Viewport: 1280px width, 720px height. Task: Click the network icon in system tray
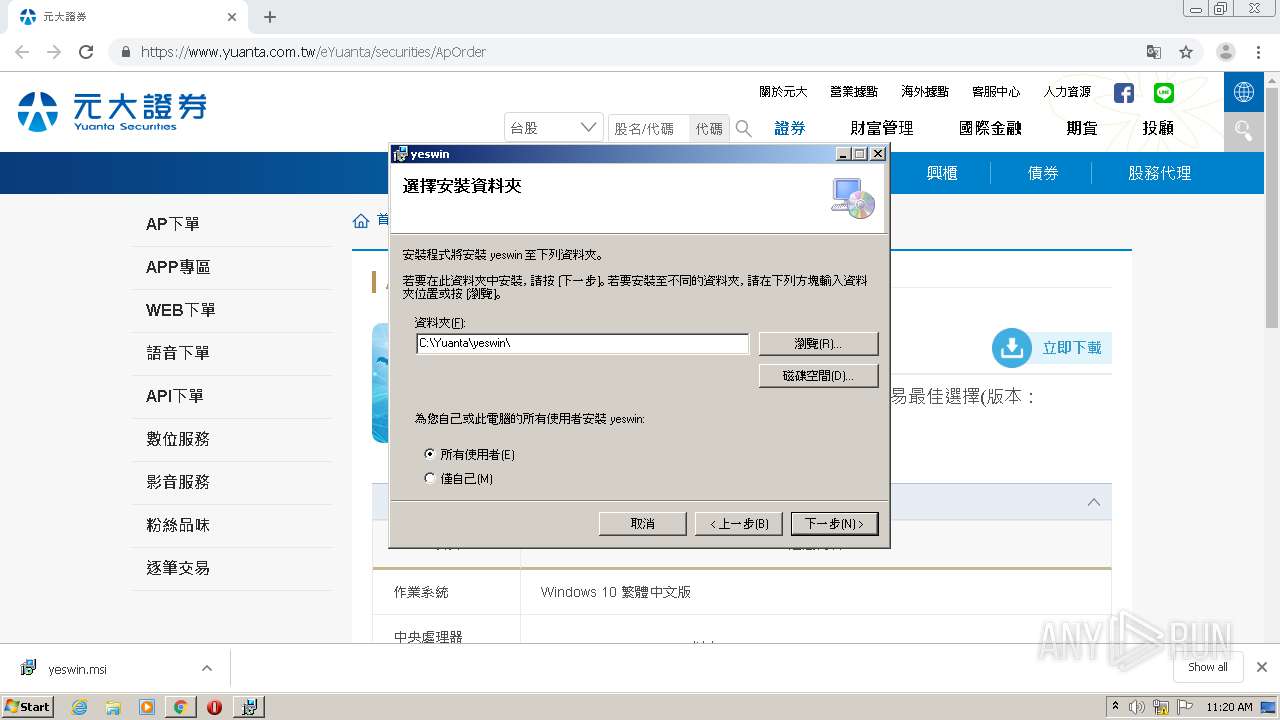[1162, 707]
